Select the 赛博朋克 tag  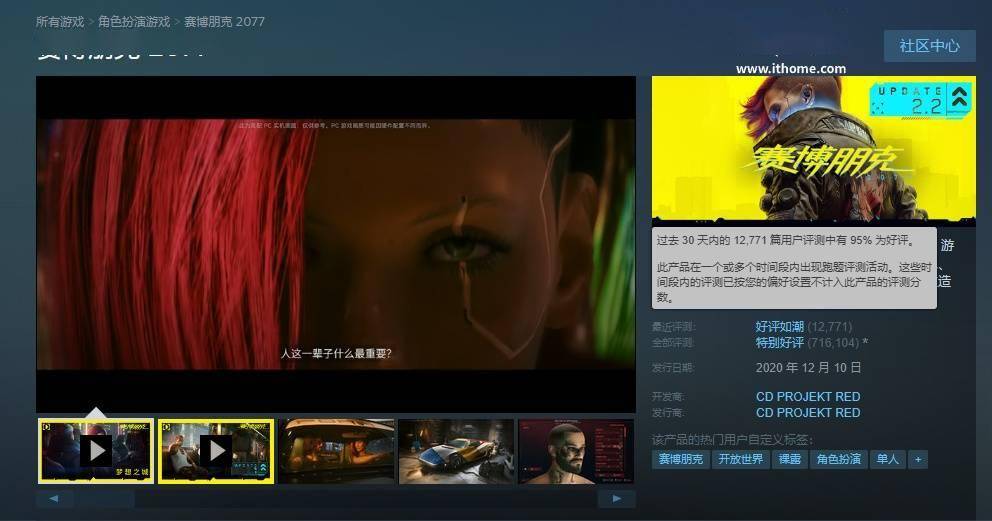[x=681, y=459]
